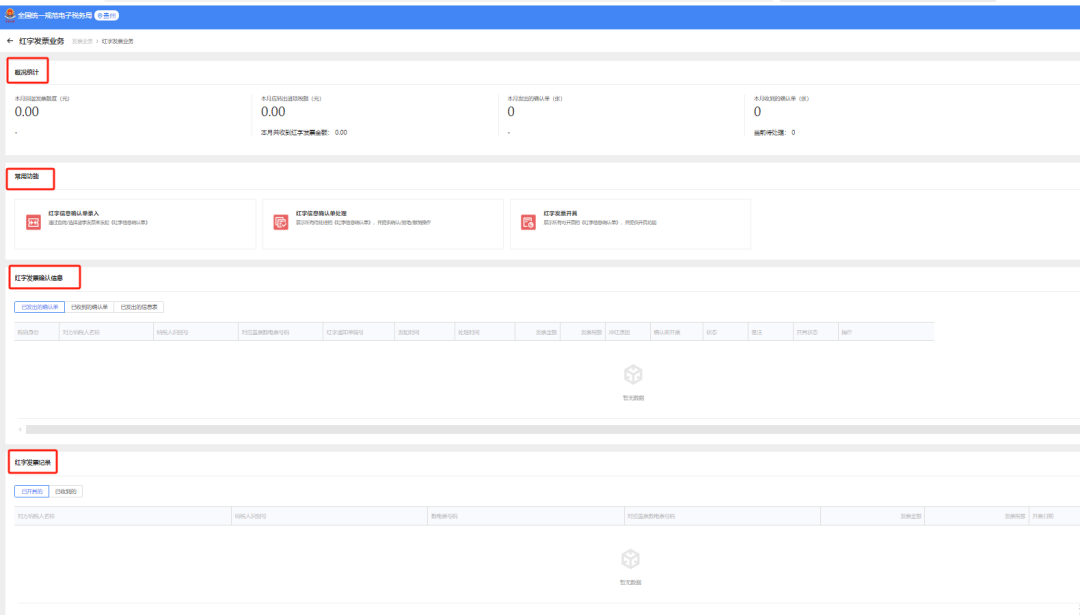Switch to the 已收到的确认单 tab

pos(90,307)
